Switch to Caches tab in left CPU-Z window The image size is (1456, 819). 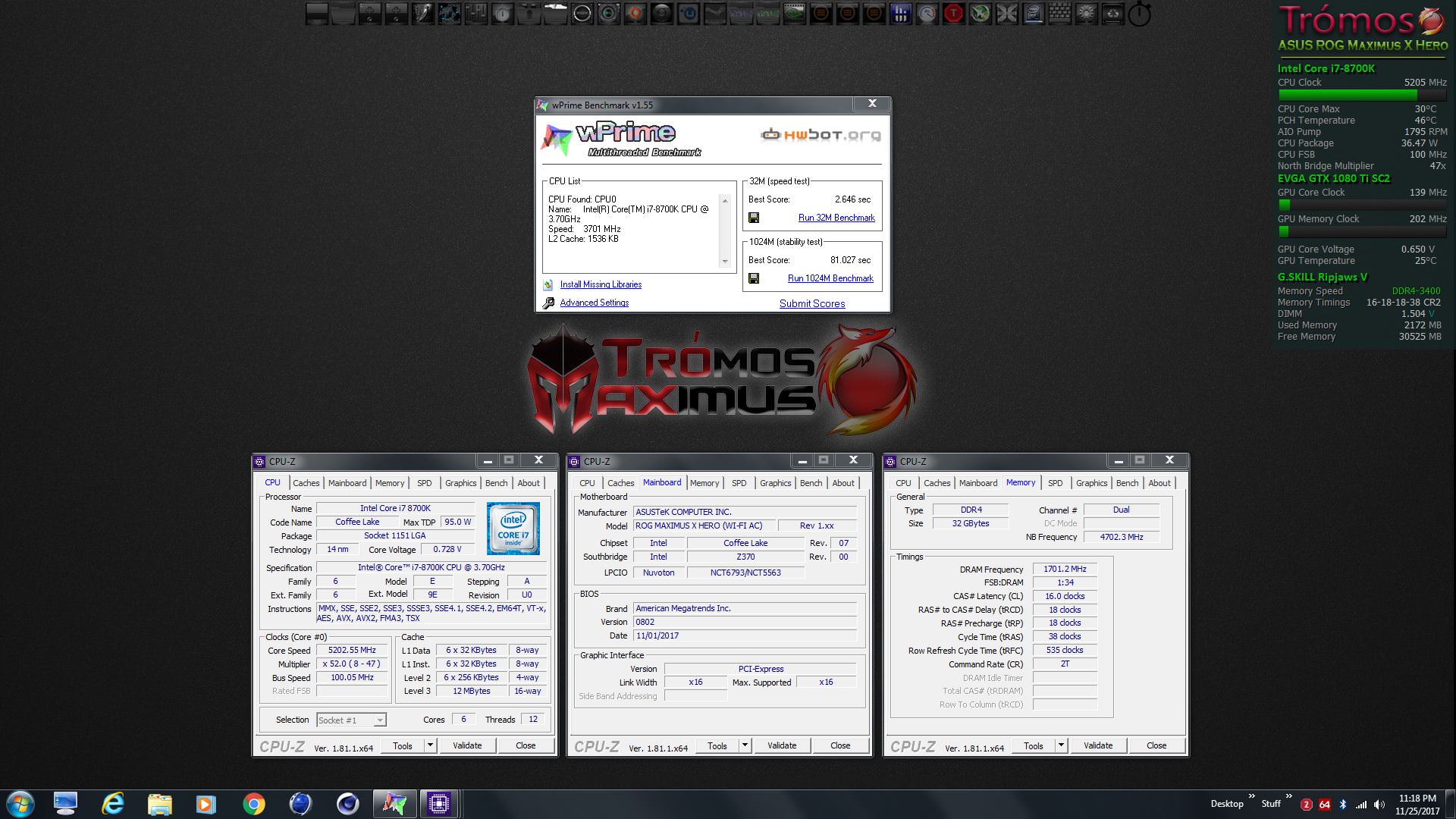click(x=306, y=483)
